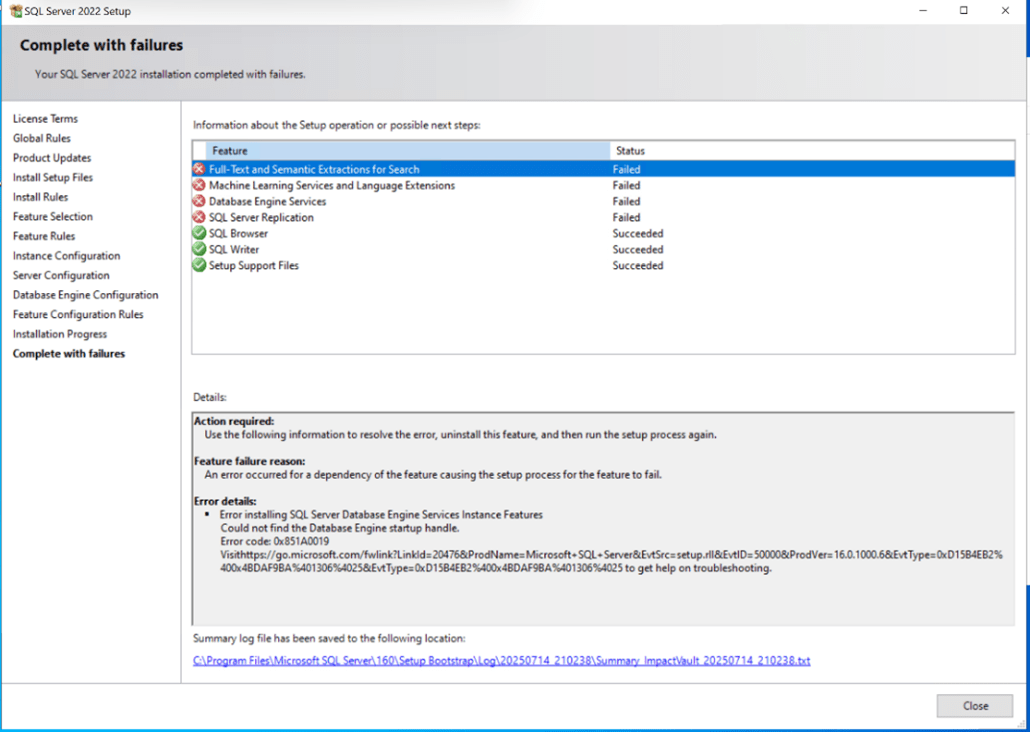The image size is (1030, 732).
Task: Click the SQL Server Setup title bar icon
Action: pyautogui.click(x=16, y=11)
